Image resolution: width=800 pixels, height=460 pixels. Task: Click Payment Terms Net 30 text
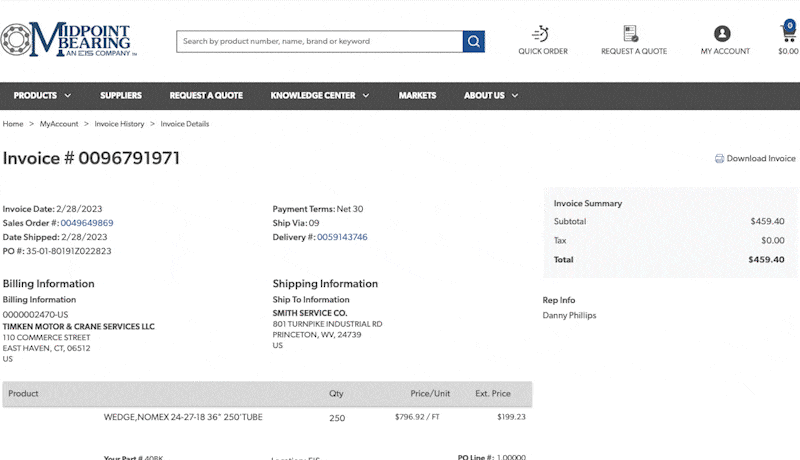(x=318, y=209)
